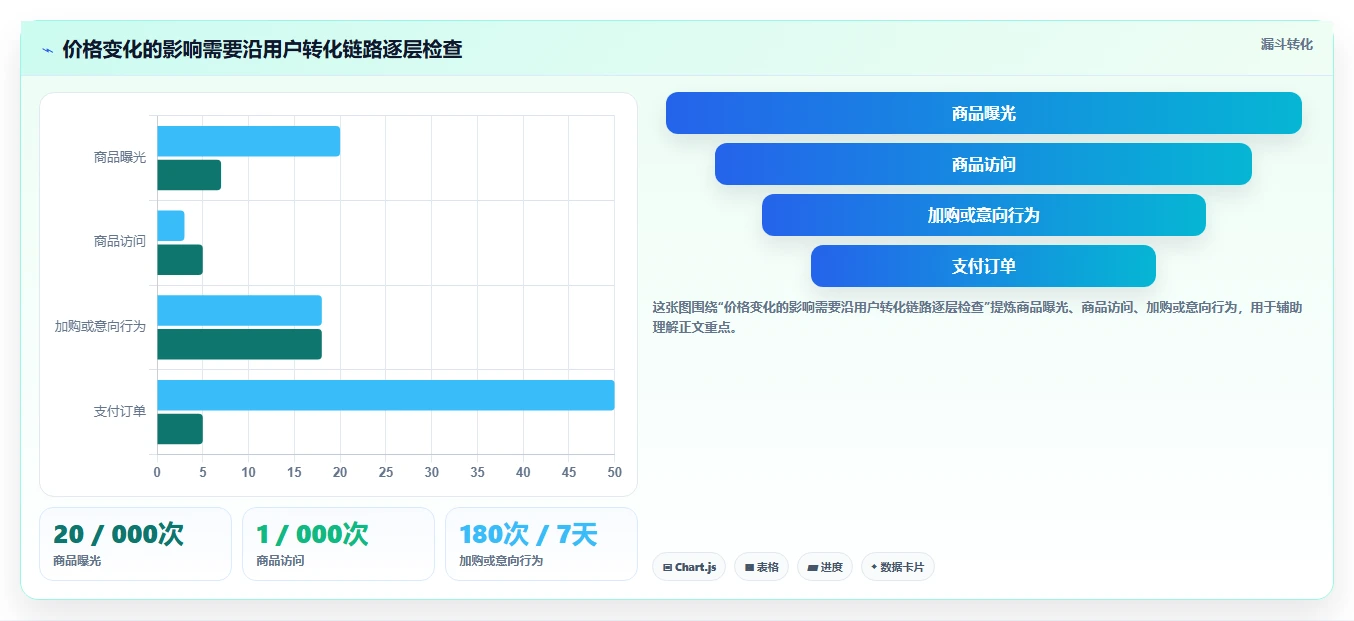Select the 支付订单 funnel stage
The image size is (1354, 621).
[x=983, y=266]
